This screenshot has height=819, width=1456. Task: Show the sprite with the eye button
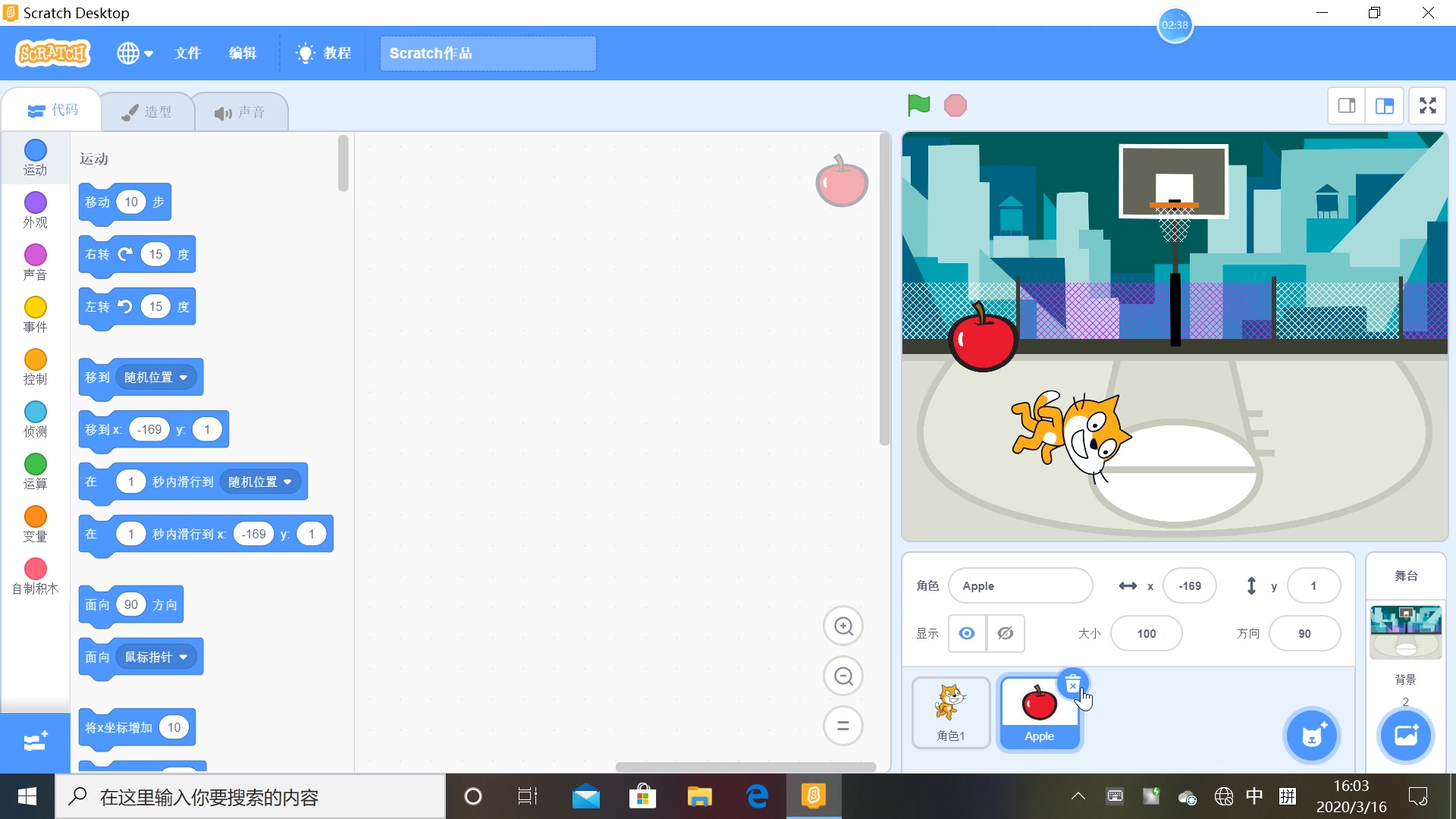[x=967, y=633]
